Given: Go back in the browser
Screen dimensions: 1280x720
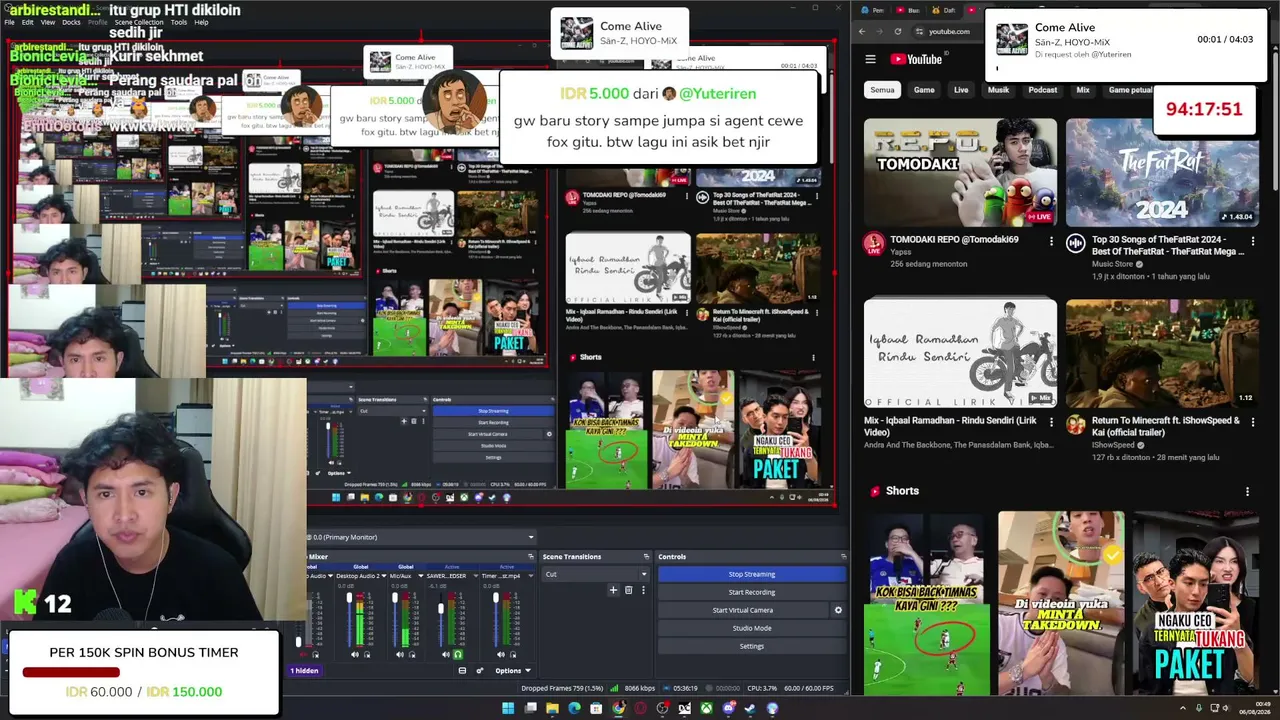Looking at the screenshot, I should click(x=862, y=31).
